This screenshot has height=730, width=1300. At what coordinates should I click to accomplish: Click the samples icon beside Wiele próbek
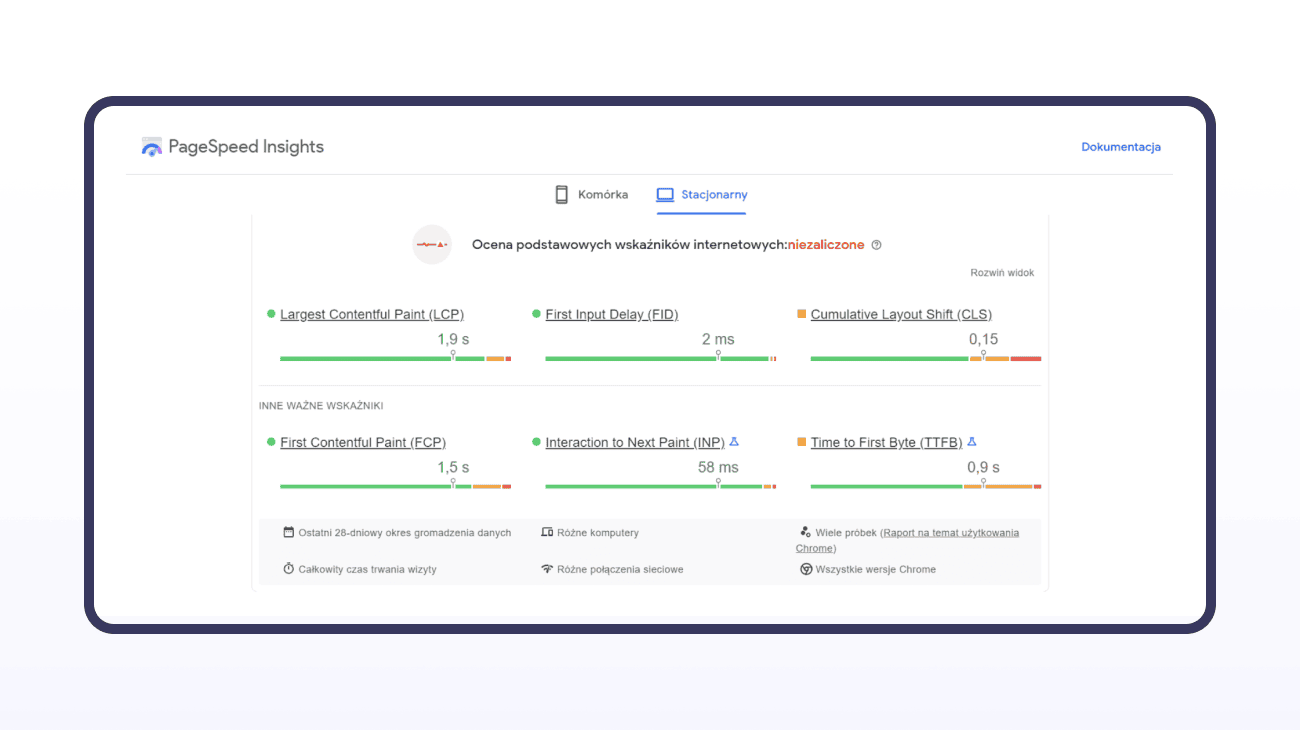(x=805, y=532)
